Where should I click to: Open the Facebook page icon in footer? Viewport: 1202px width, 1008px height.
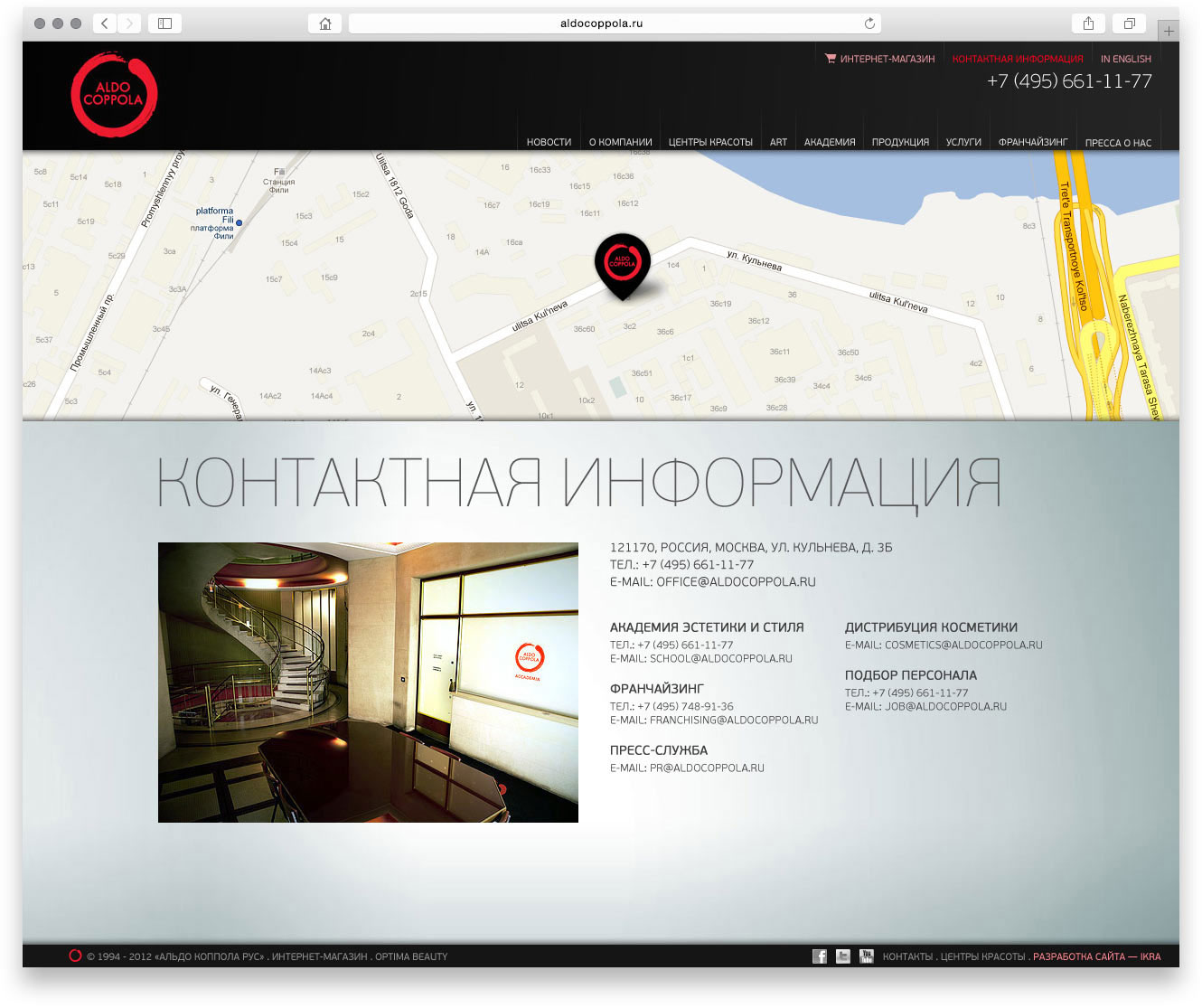[820, 956]
